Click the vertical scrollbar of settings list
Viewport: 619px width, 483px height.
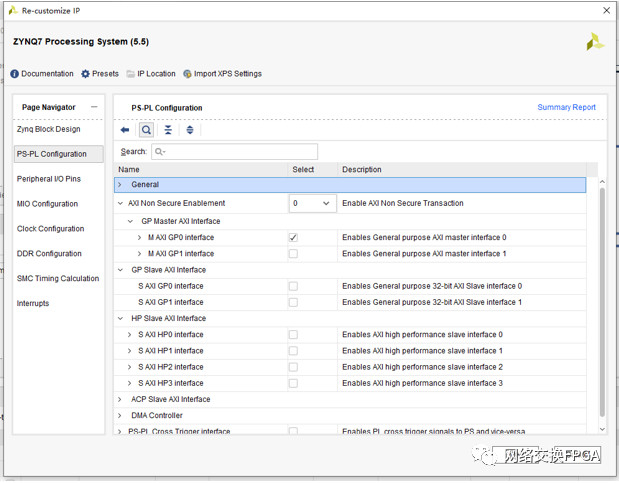click(602, 300)
